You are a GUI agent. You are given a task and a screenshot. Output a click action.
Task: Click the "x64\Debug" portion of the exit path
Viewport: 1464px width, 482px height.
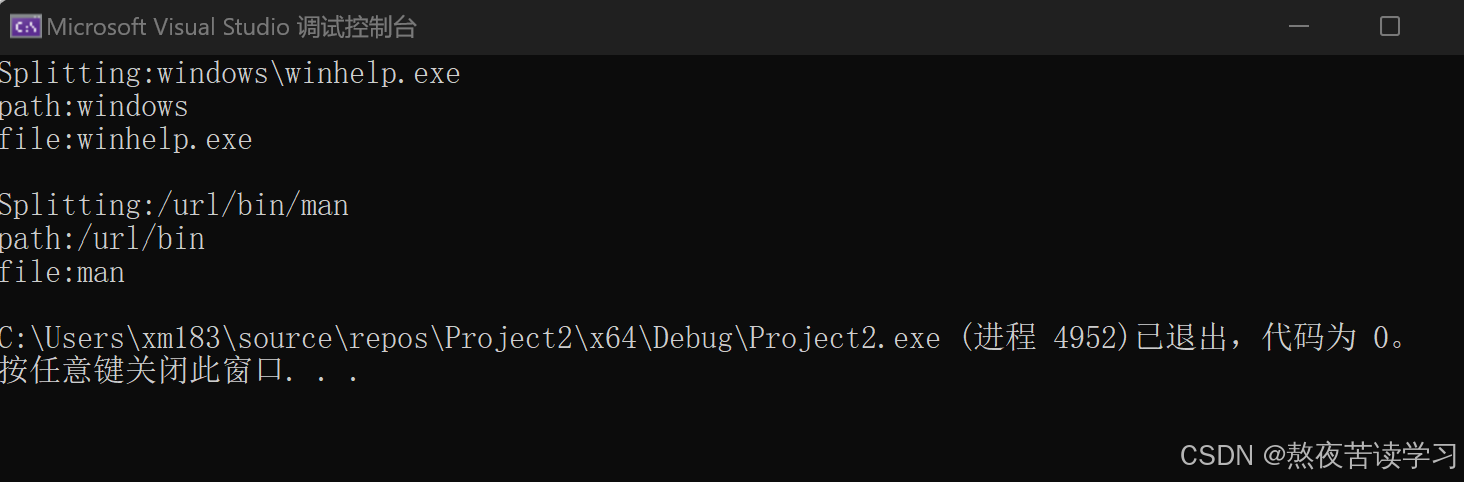coord(659,339)
